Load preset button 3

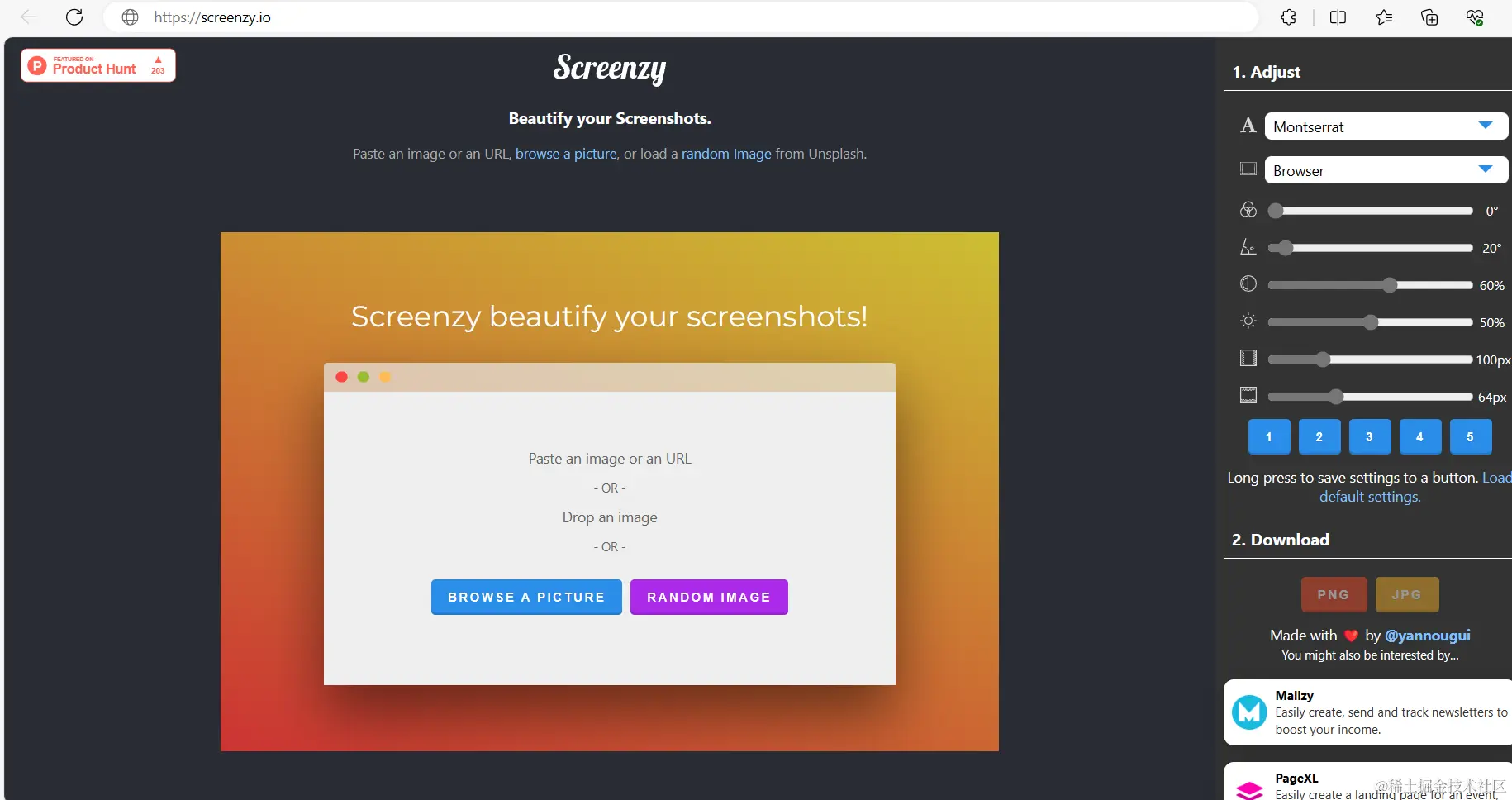coord(1370,436)
